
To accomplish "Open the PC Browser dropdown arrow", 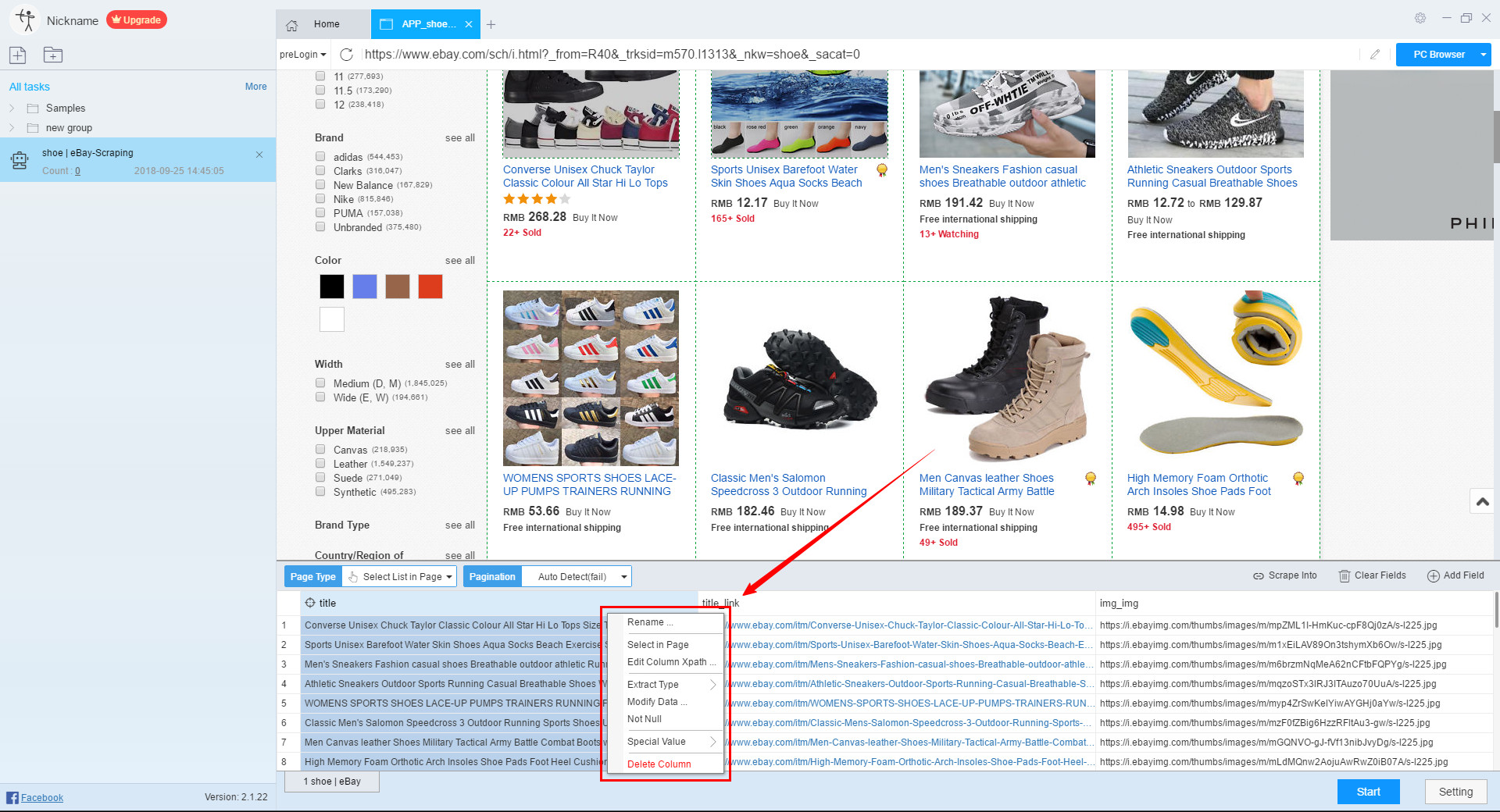I will coord(1483,55).
